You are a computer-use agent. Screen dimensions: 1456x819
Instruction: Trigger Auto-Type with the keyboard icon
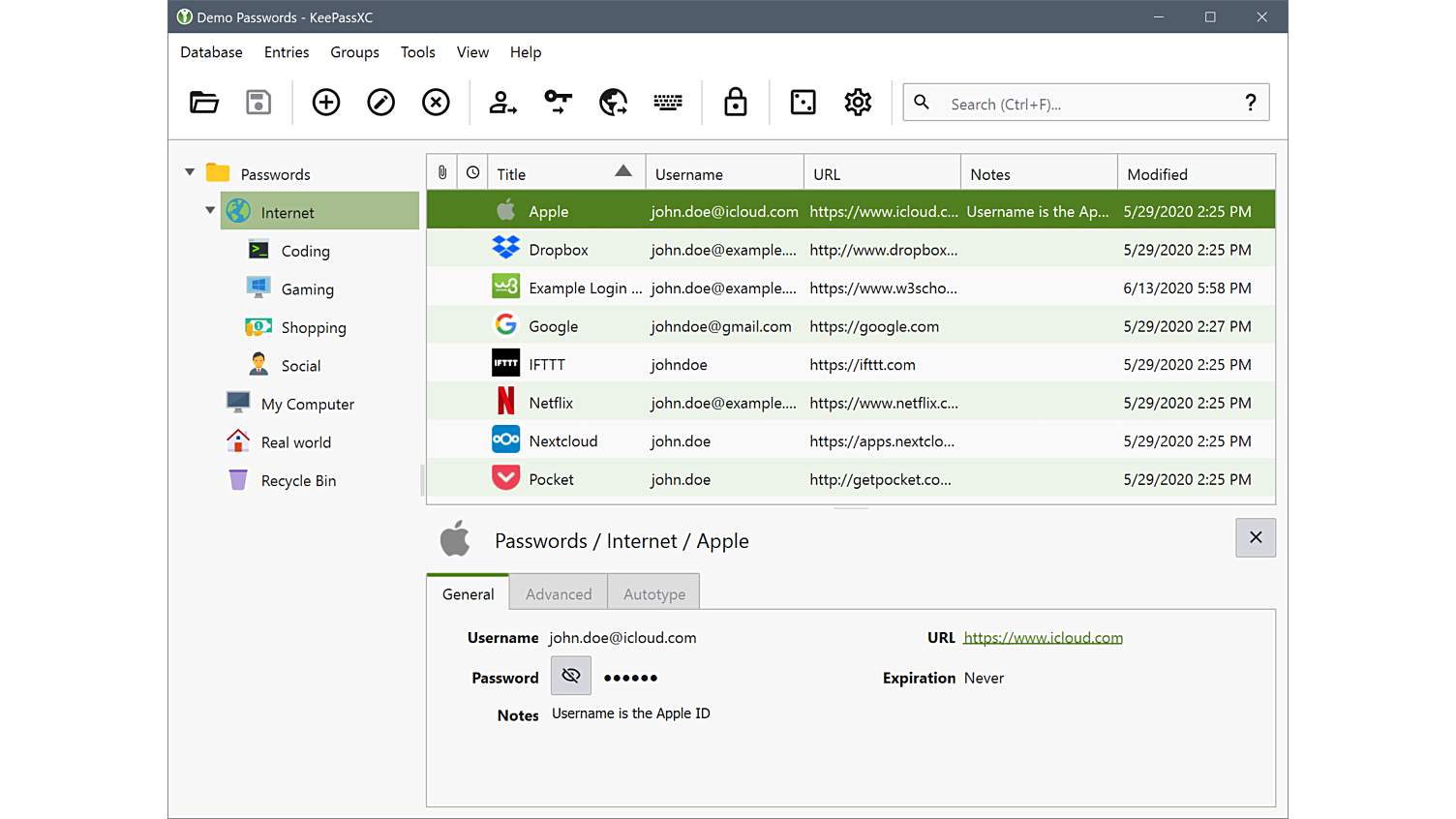click(668, 102)
